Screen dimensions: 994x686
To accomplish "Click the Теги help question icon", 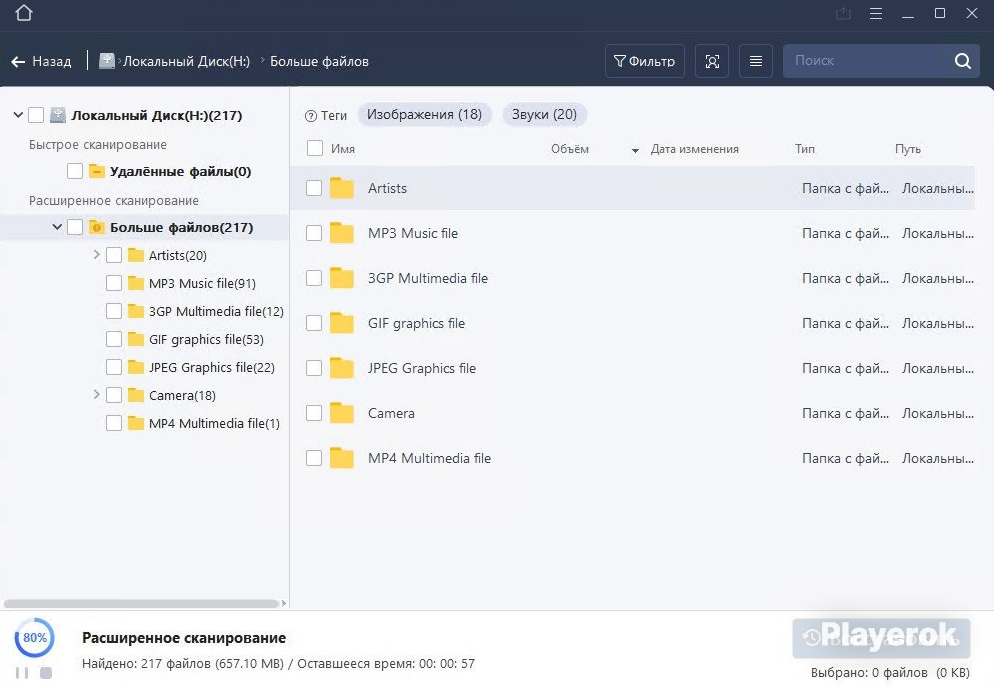I will 311,116.
